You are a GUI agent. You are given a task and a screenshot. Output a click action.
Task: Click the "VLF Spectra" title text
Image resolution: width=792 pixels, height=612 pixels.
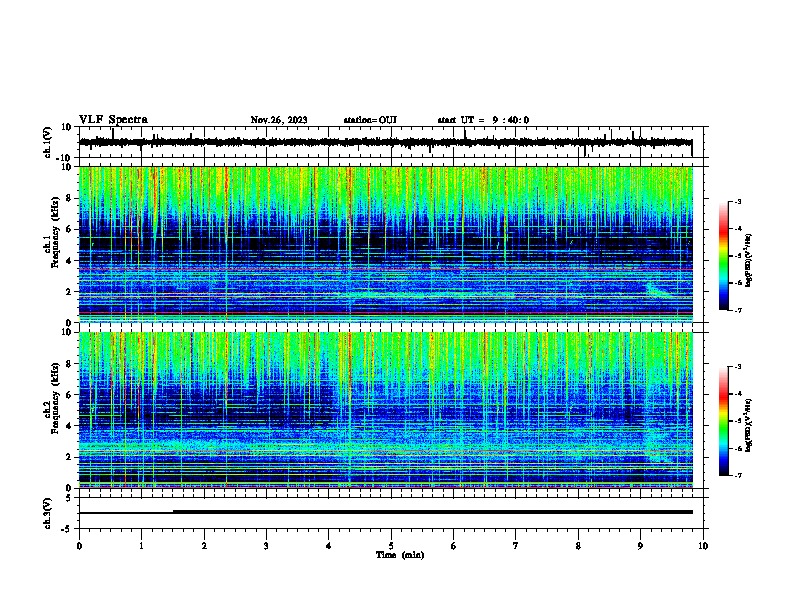[x=113, y=120]
